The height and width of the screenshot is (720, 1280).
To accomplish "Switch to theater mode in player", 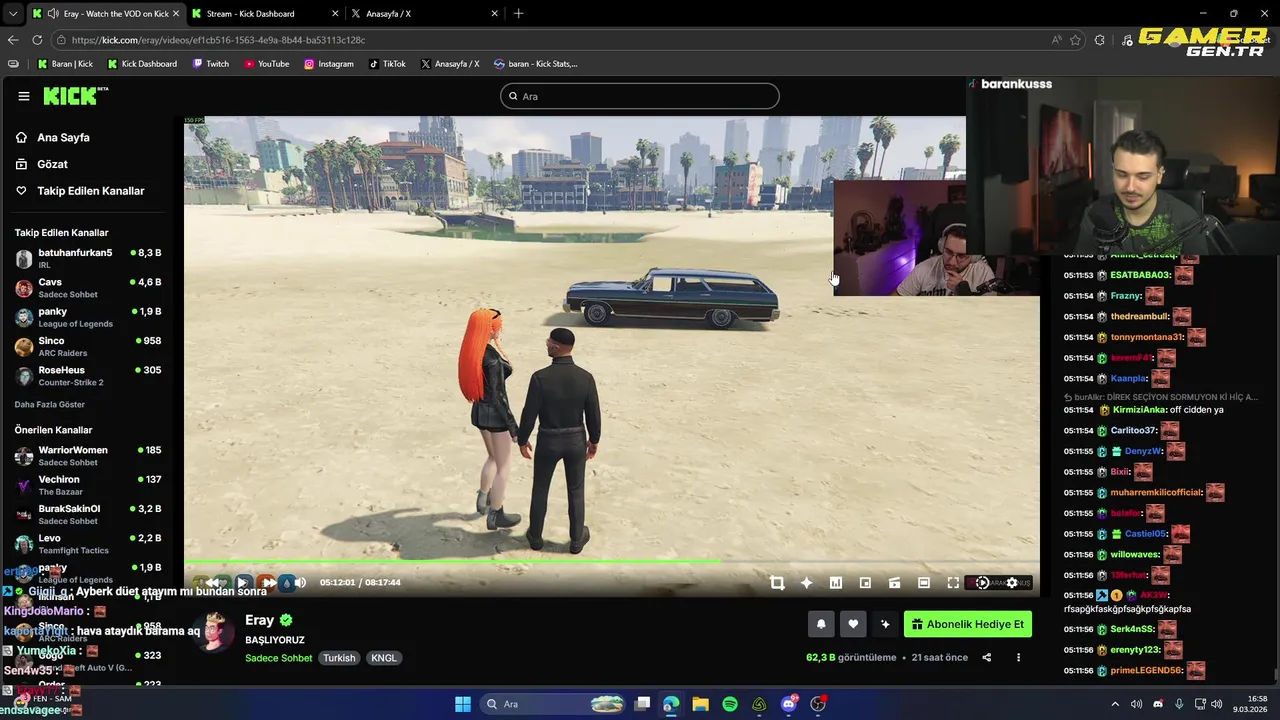I will pos(924,583).
